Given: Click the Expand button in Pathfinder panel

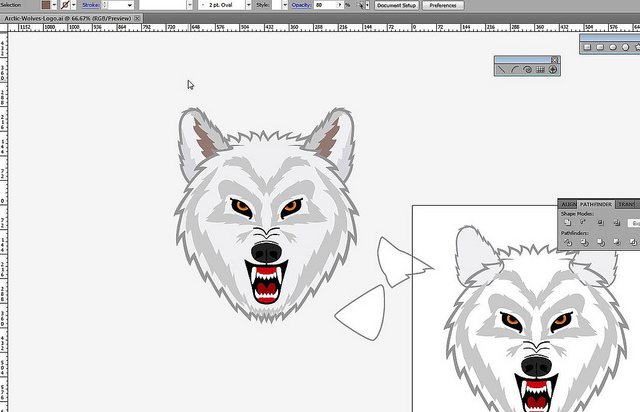Looking at the screenshot, I should (634, 223).
